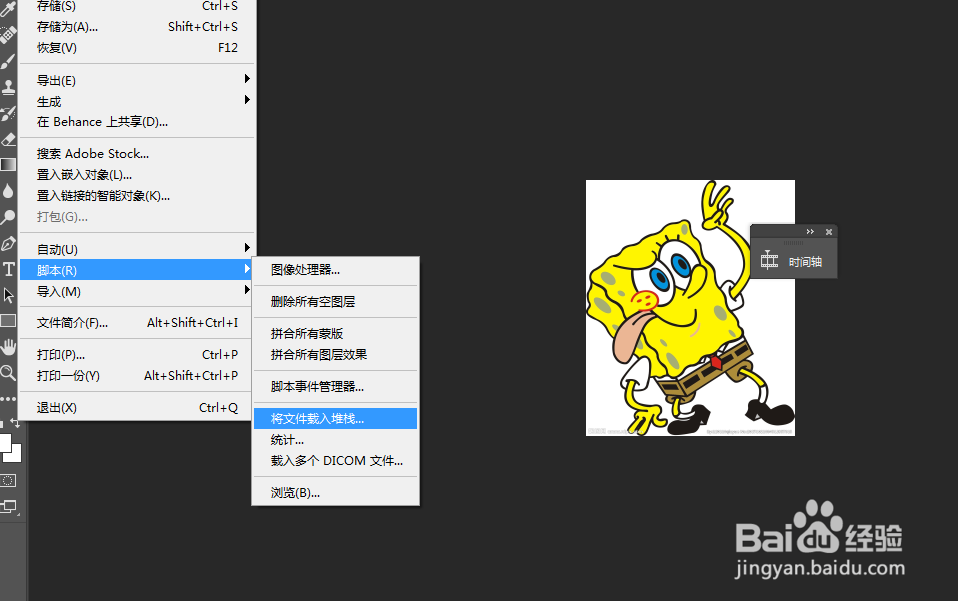This screenshot has width=958, height=601.
Task: Select the Dodge tool
Action: click(x=8, y=217)
